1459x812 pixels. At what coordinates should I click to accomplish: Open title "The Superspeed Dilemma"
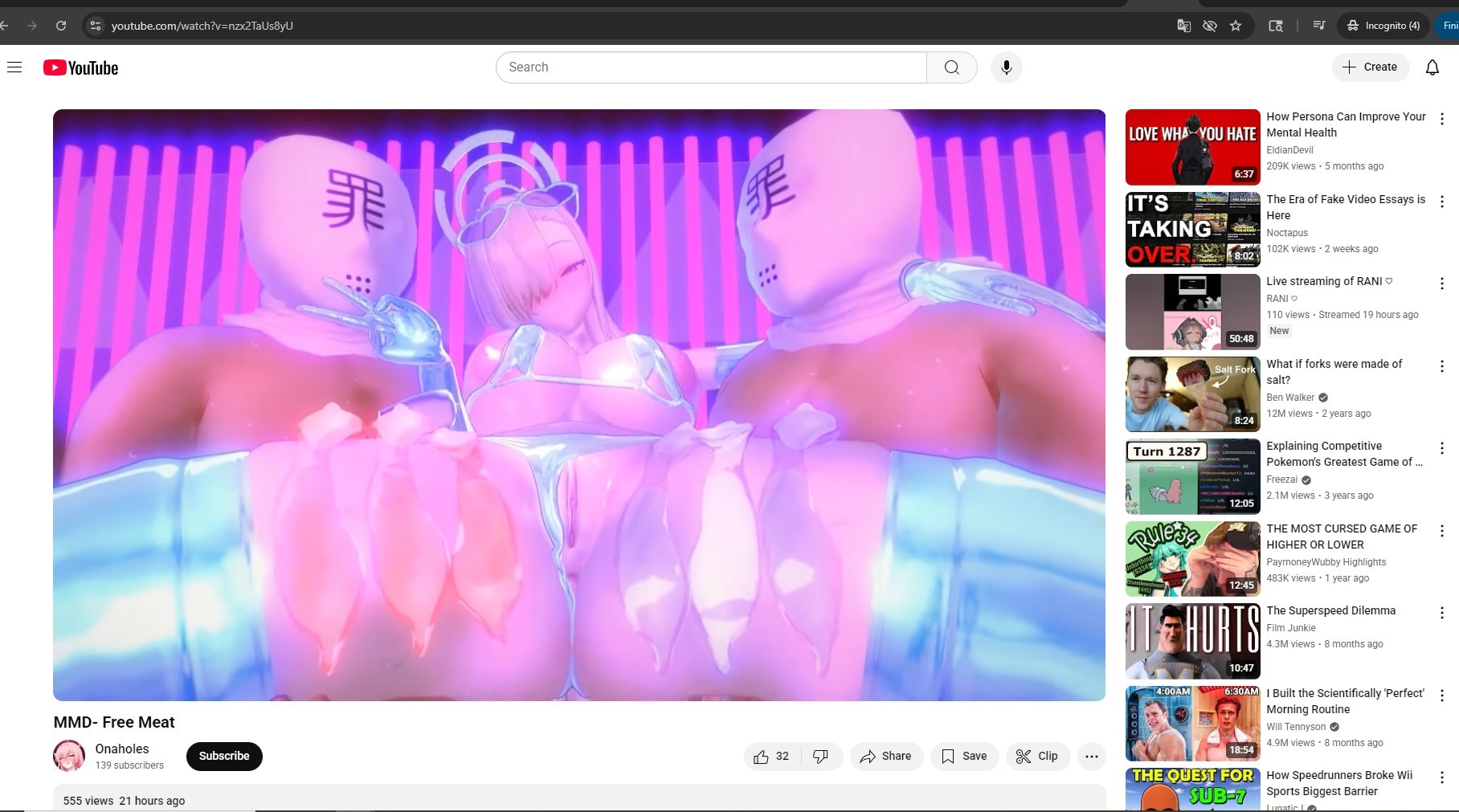tap(1330, 610)
